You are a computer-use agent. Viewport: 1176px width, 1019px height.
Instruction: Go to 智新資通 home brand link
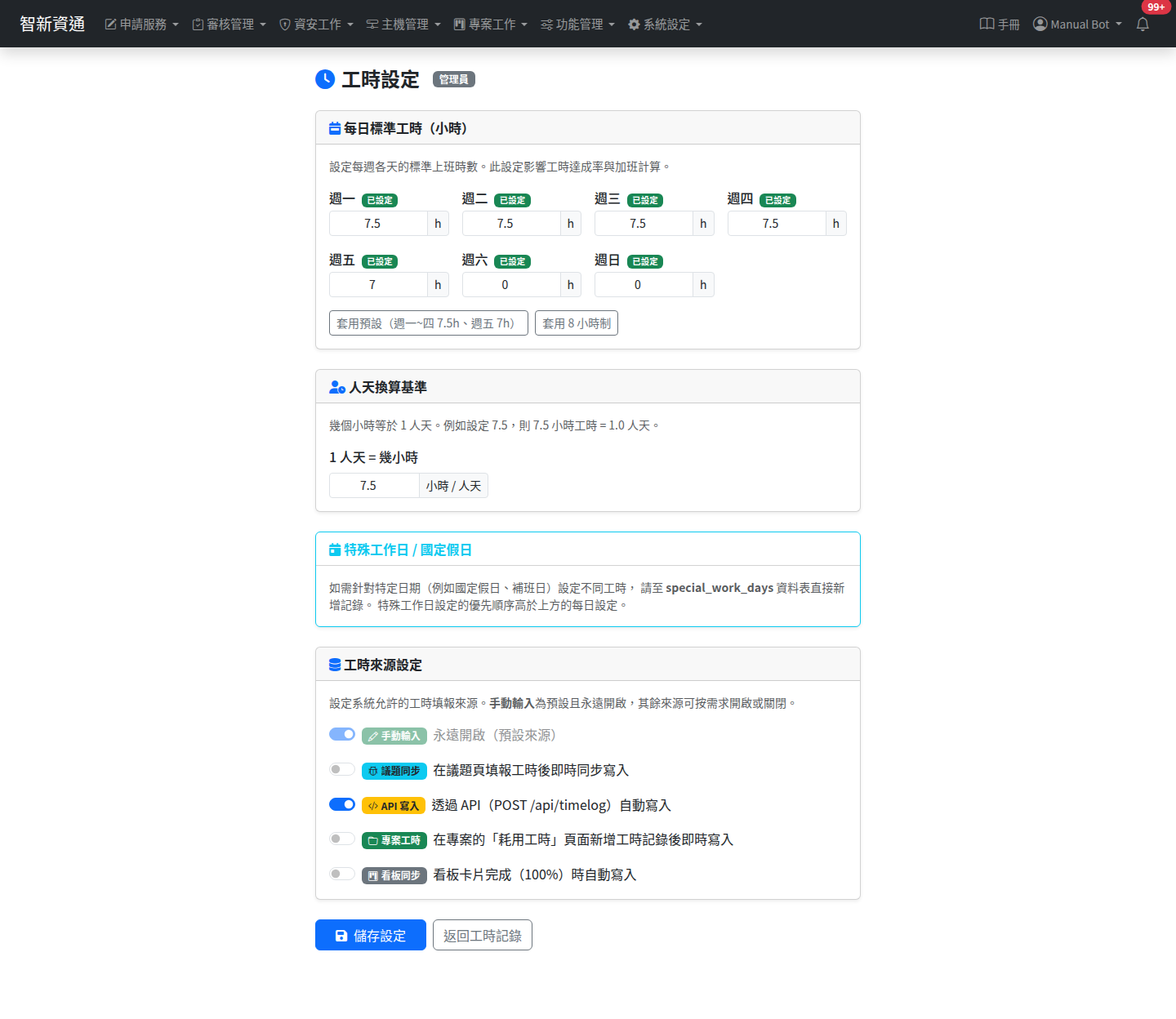pos(52,24)
